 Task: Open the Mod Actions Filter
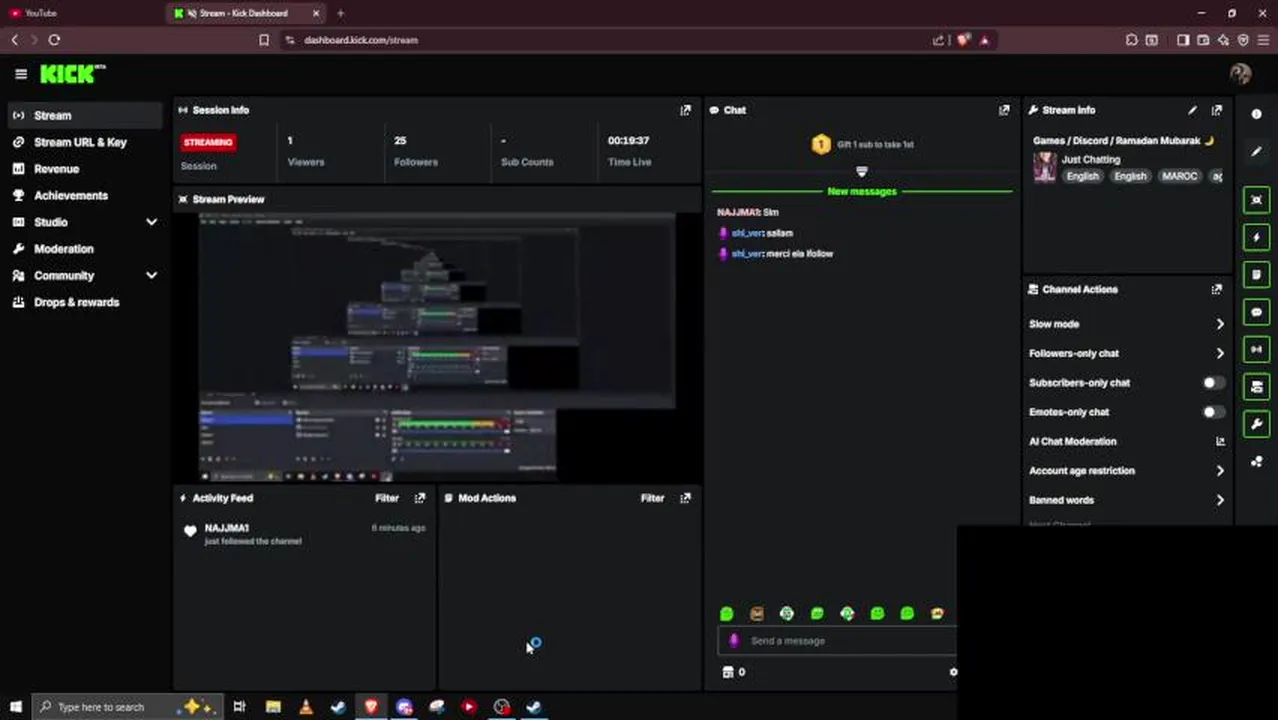(652, 498)
